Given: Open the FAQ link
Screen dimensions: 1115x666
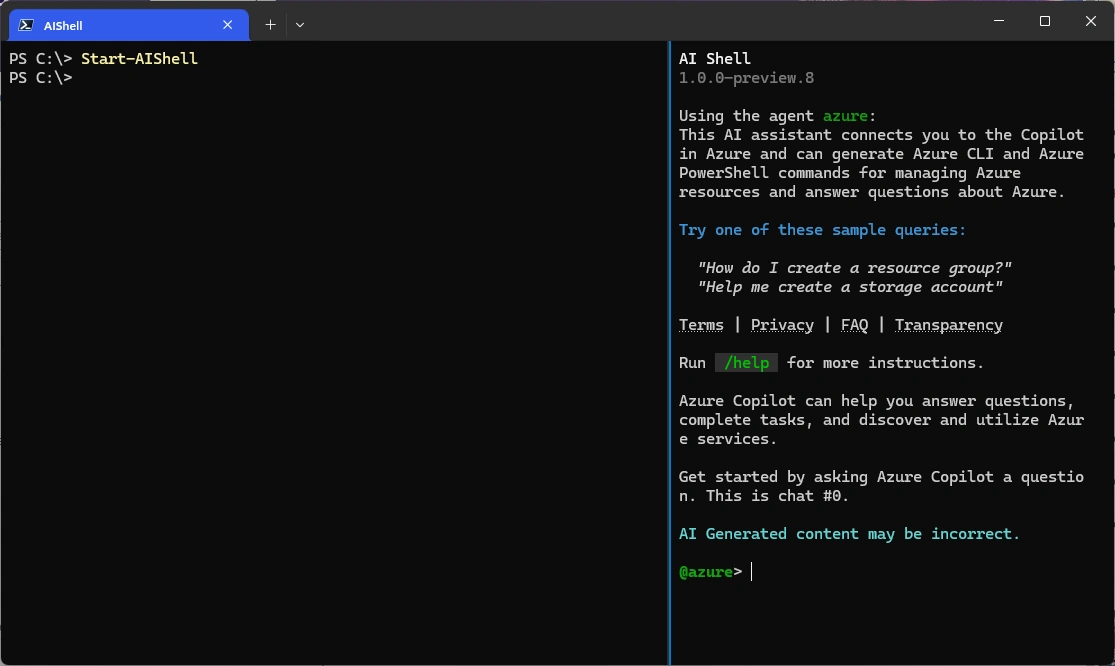Looking at the screenshot, I should pyautogui.click(x=854, y=325).
